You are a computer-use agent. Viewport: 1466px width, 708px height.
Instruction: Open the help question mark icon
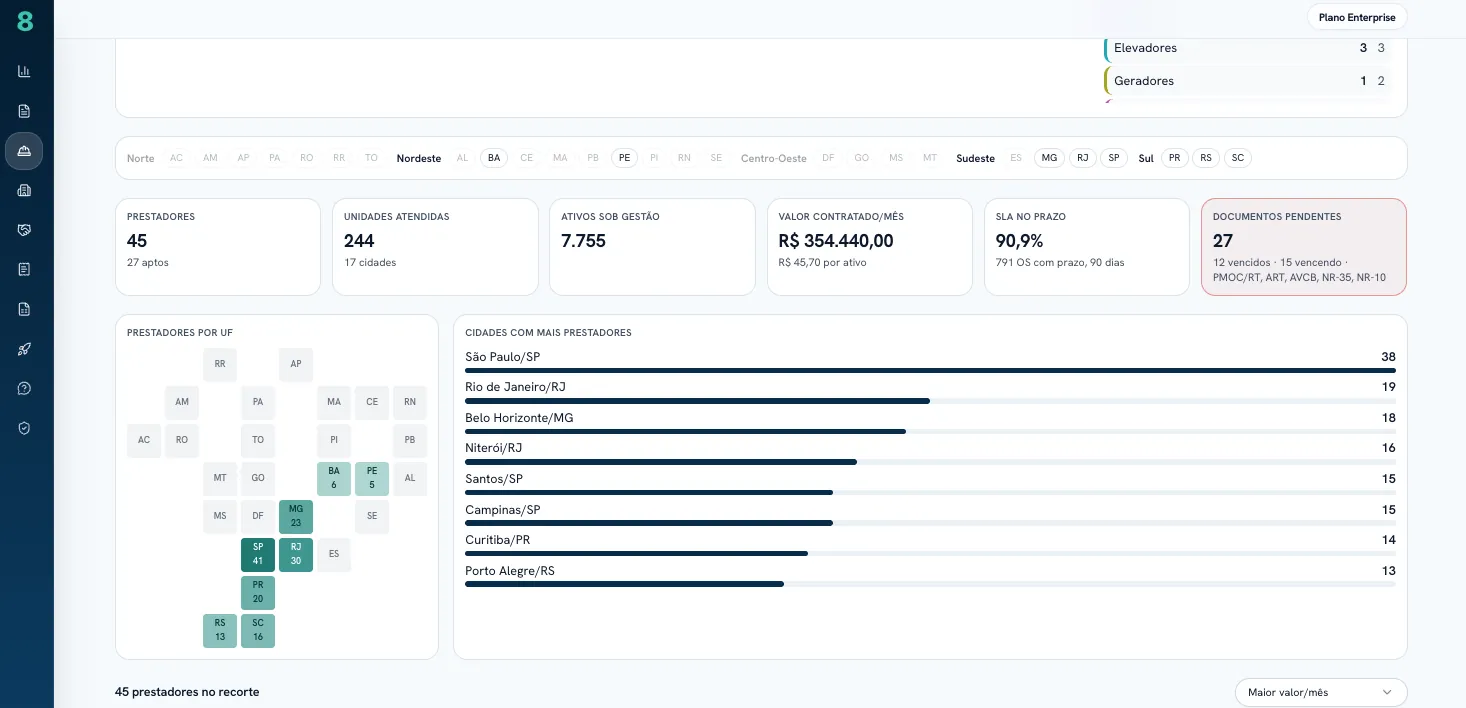point(24,388)
